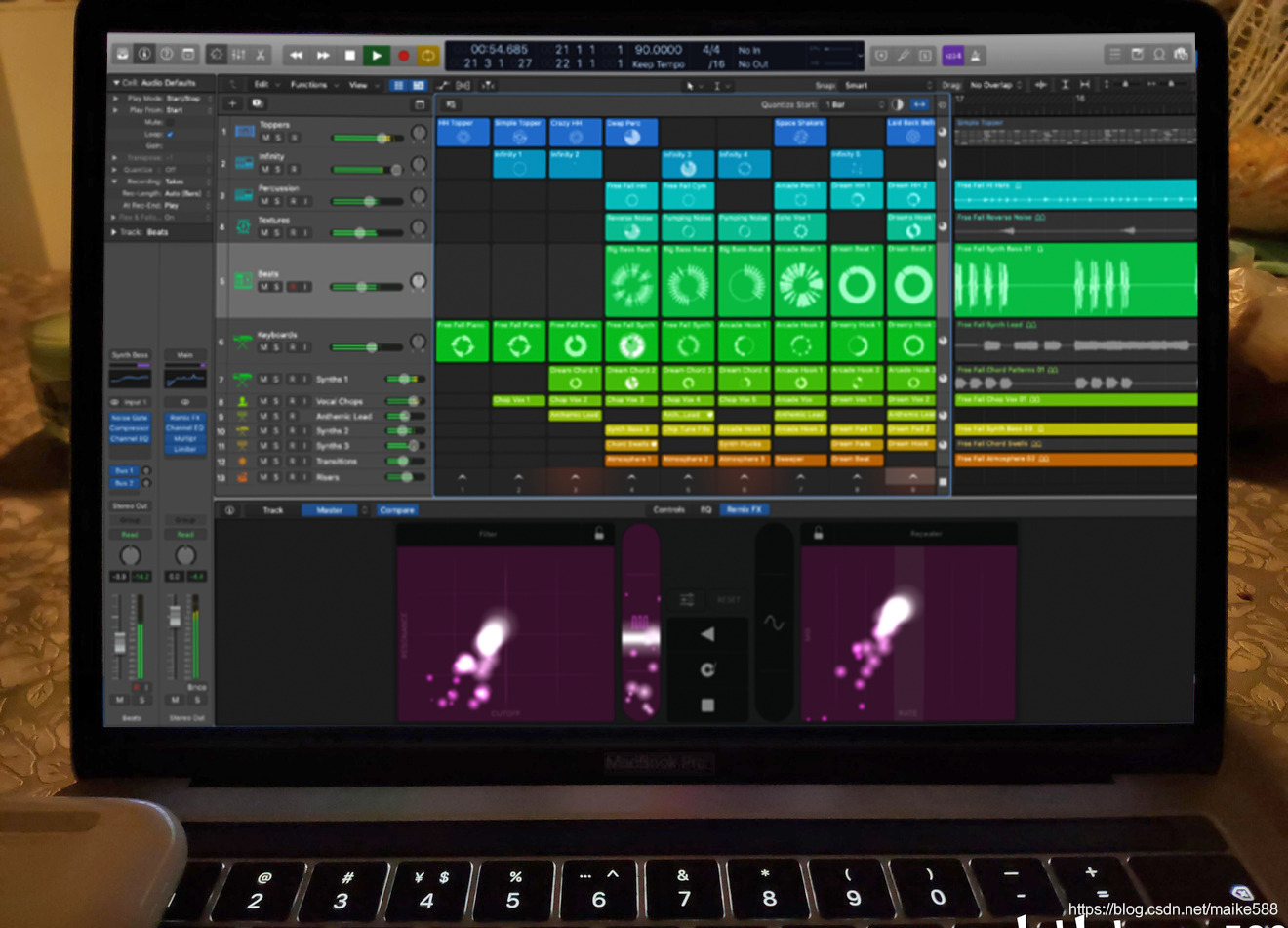Expand the Track: Beats inspector section
The width and height of the screenshot is (1288, 928).
tap(115, 232)
